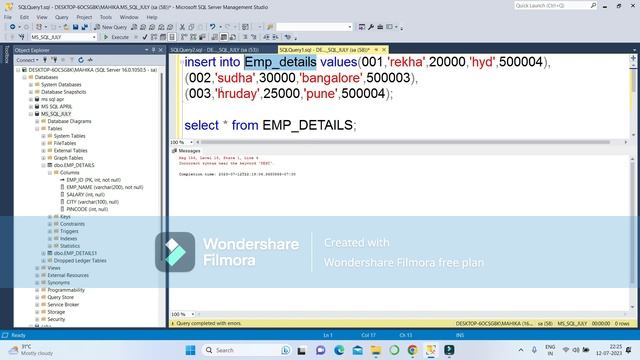This screenshot has height=360, width=640.
Task: Click the Connect Object Explorer plug icon
Action: [45, 60]
